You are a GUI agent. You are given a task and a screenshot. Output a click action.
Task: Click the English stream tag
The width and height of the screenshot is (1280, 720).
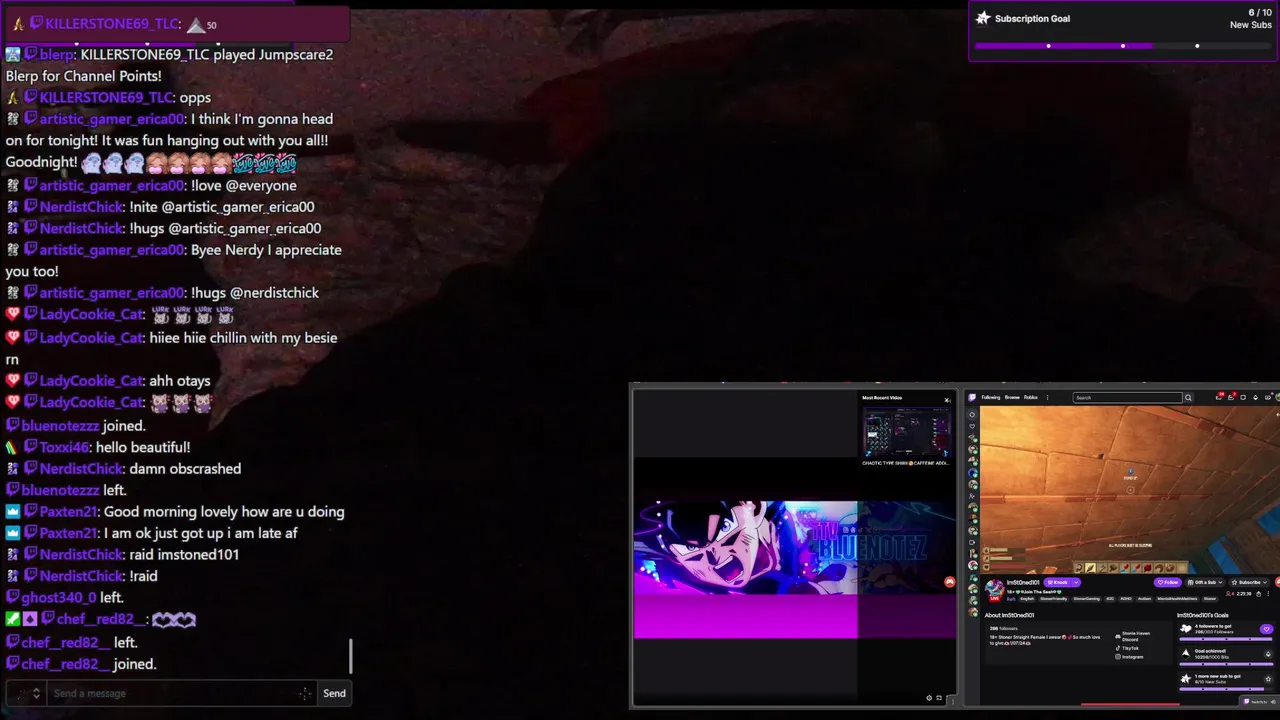(x=1027, y=599)
